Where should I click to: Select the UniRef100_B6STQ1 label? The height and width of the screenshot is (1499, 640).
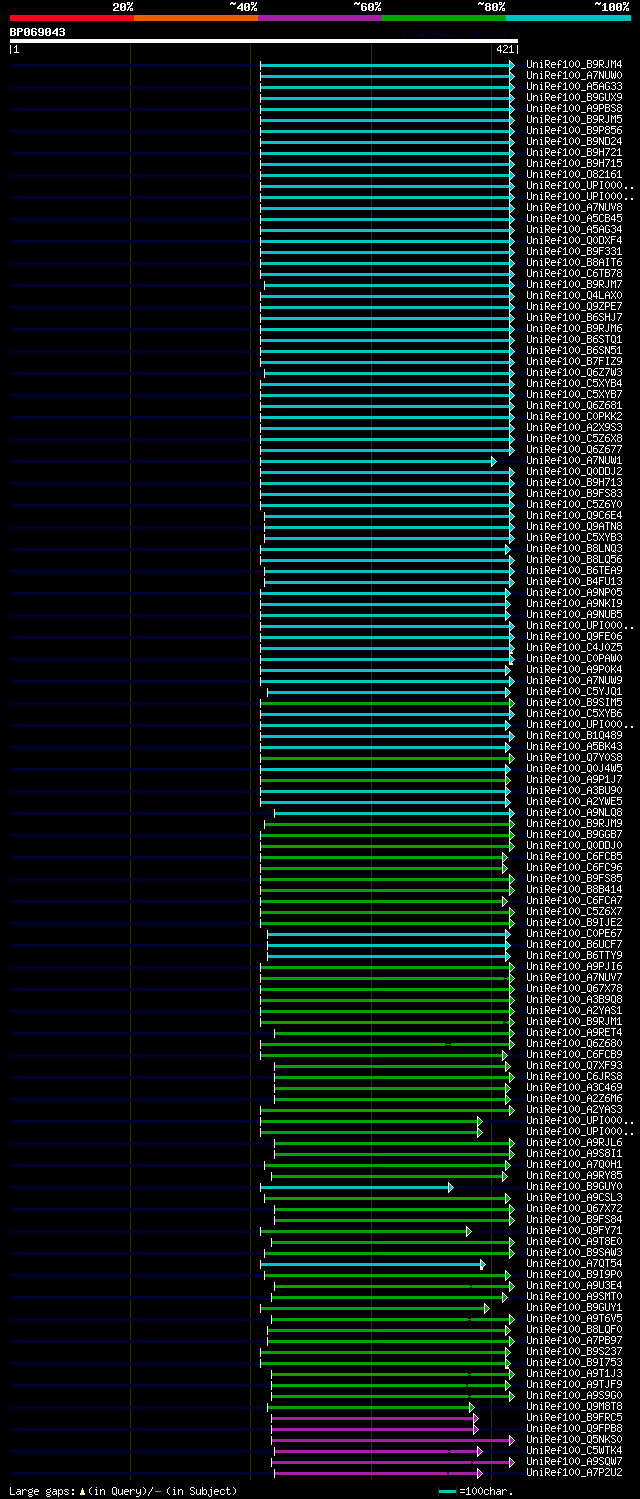click(574, 339)
